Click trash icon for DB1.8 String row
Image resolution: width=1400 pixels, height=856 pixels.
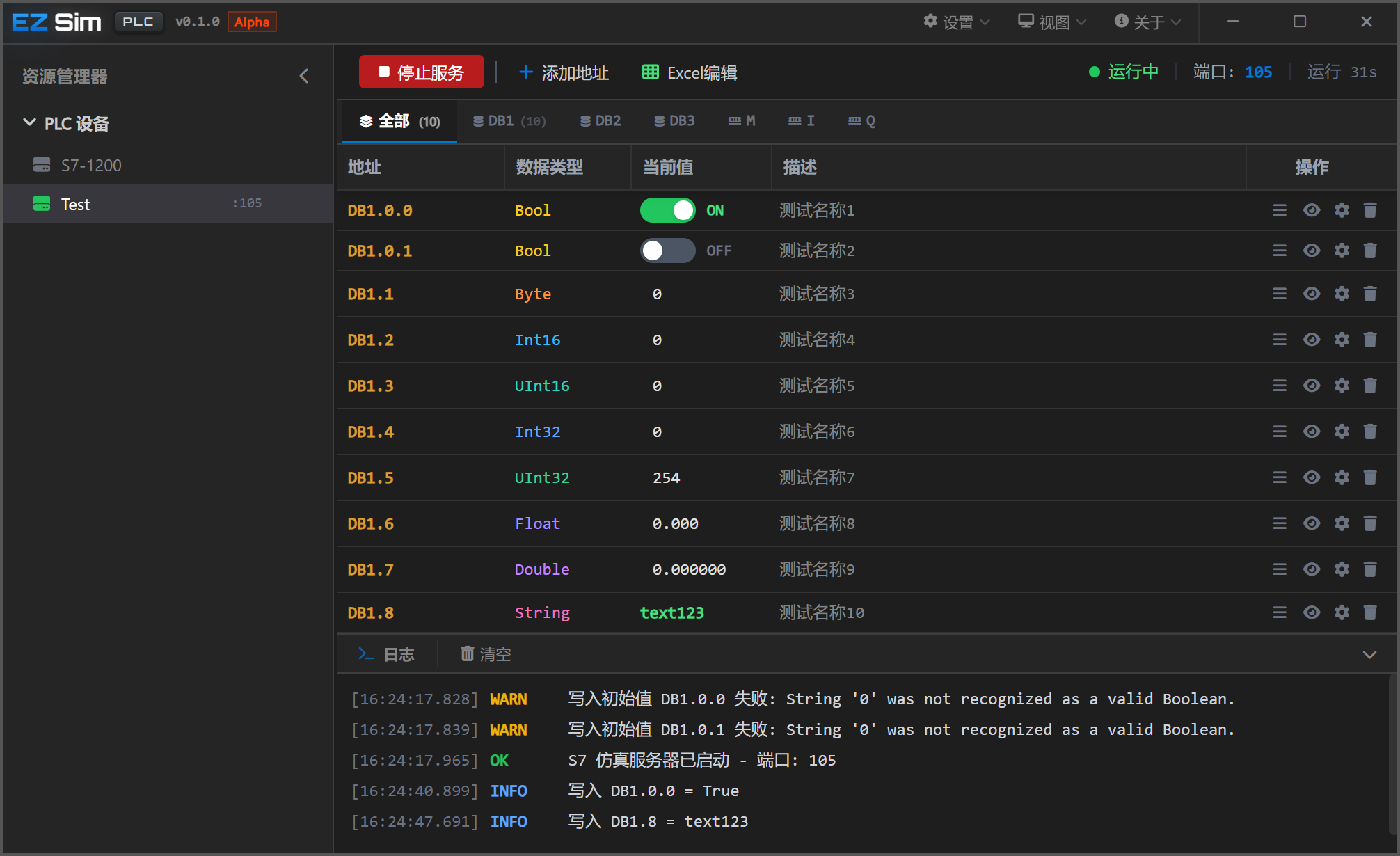pos(1369,612)
